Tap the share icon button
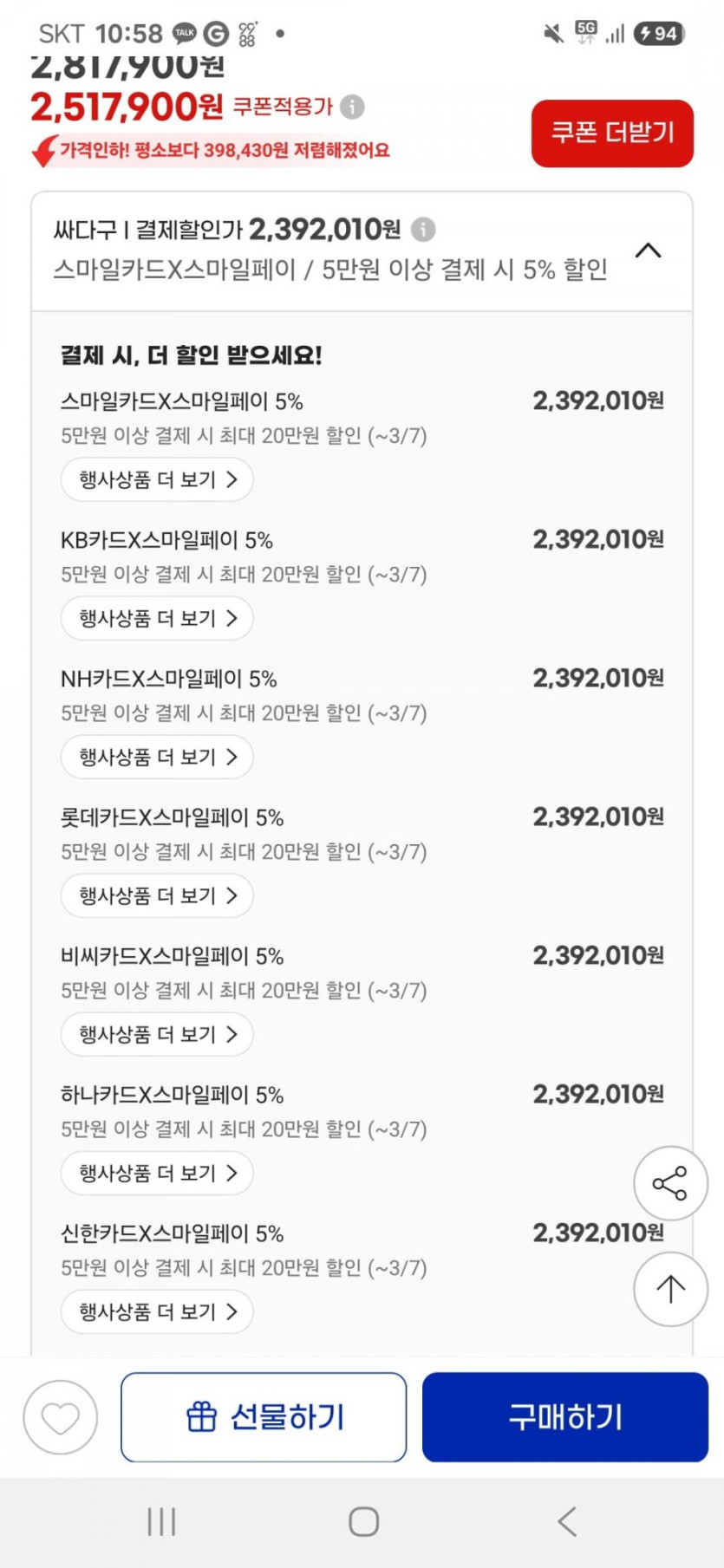 670,1183
